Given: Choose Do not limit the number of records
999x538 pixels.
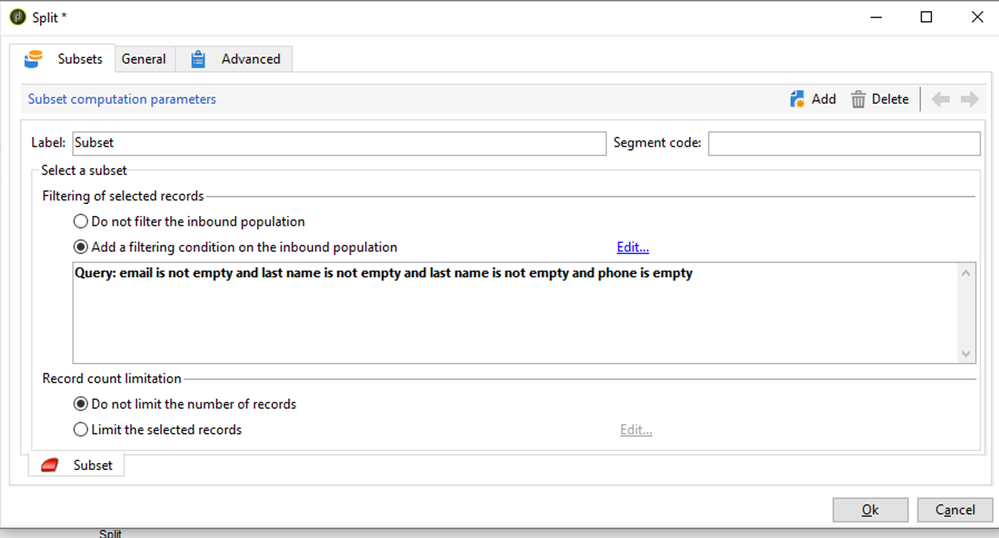Looking at the screenshot, I should tap(81, 405).
